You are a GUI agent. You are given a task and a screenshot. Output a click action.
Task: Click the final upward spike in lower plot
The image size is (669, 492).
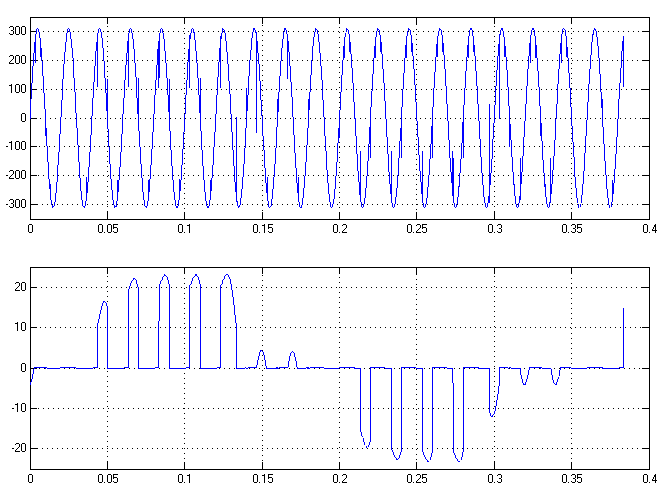coord(623,338)
